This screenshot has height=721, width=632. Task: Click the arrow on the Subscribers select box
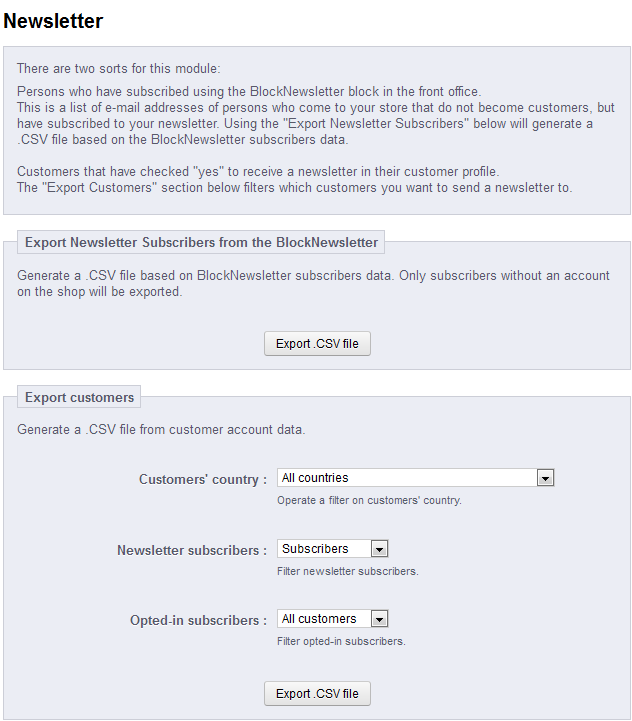point(379,549)
